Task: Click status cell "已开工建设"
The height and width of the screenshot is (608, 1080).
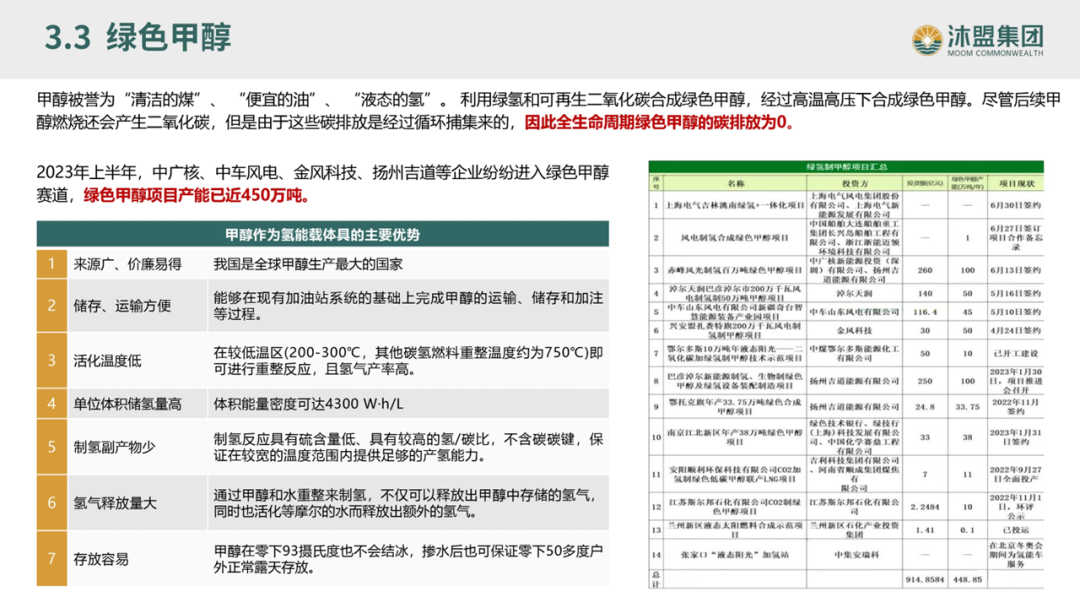Action: [1016, 353]
